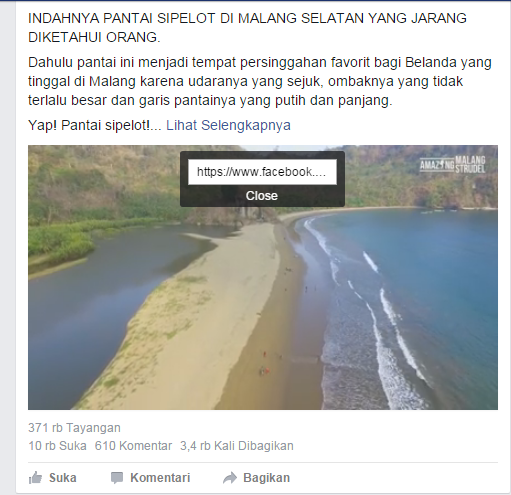Click the Komentari speech bubble icon
The height and width of the screenshot is (495, 511).
[x=117, y=478]
